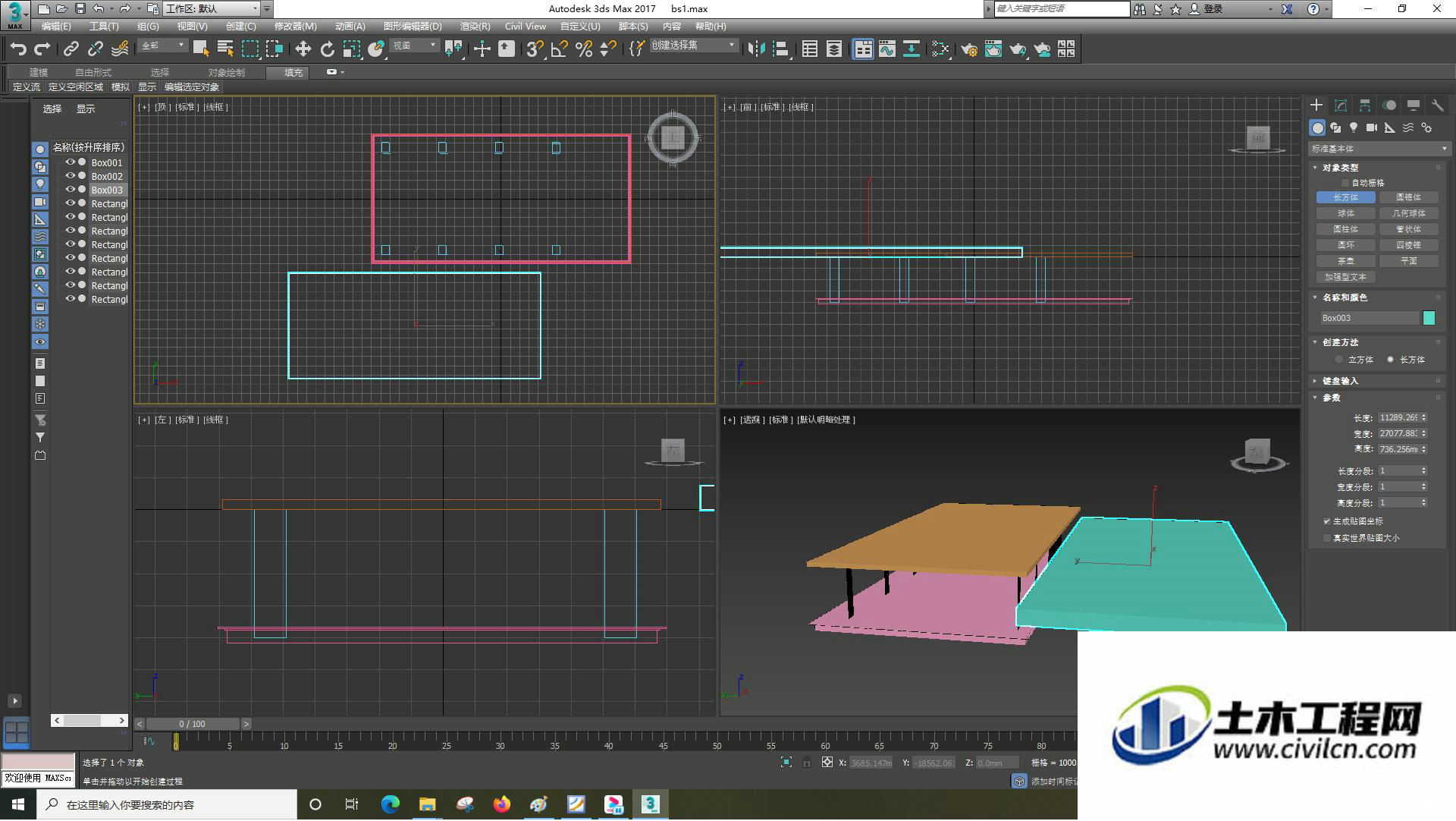
Task: Activate the Select and Rotate tool
Action: (x=327, y=49)
